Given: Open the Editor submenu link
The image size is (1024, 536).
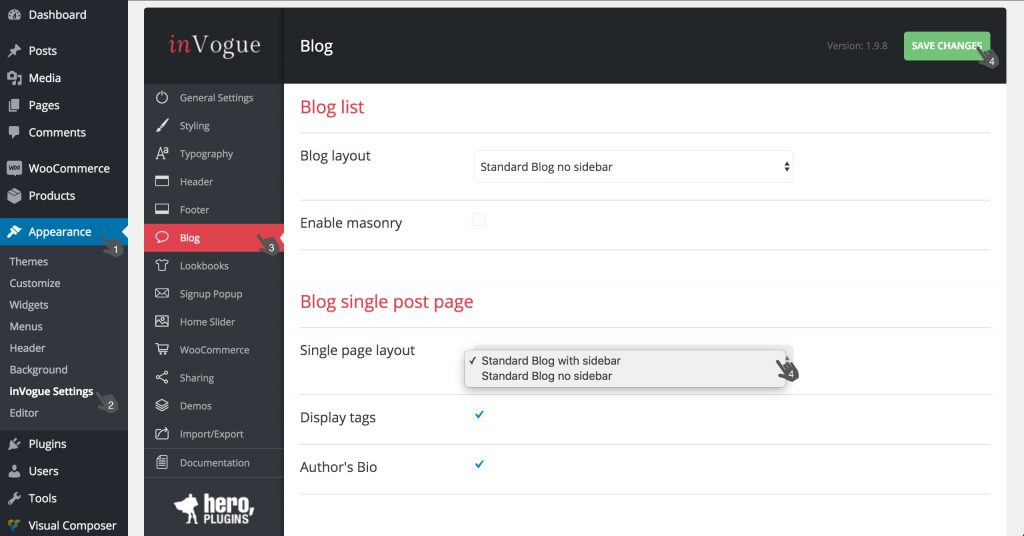Looking at the screenshot, I should coord(24,413).
